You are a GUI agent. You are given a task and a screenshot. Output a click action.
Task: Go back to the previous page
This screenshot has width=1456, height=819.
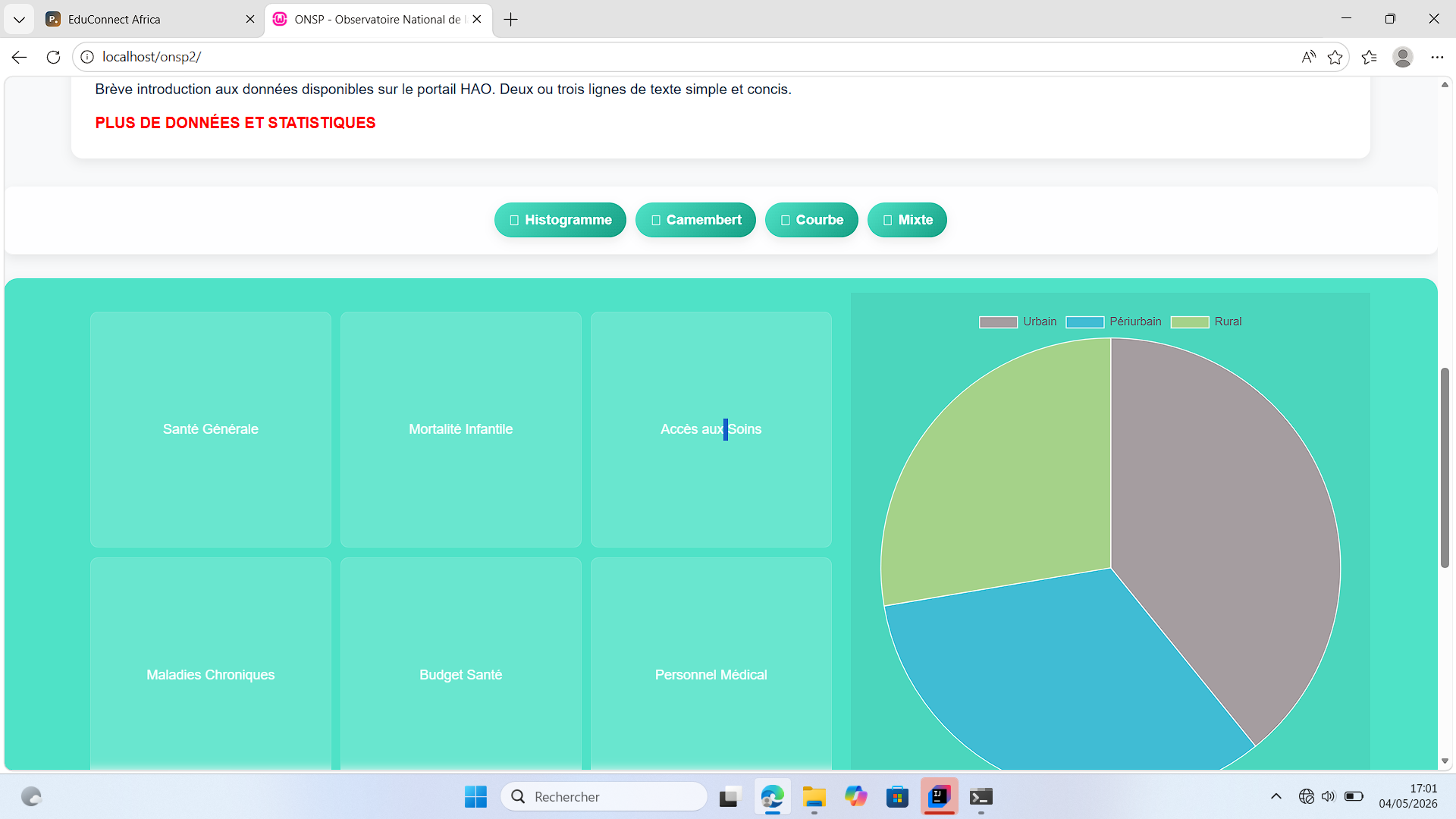pyautogui.click(x=19, y=57)
